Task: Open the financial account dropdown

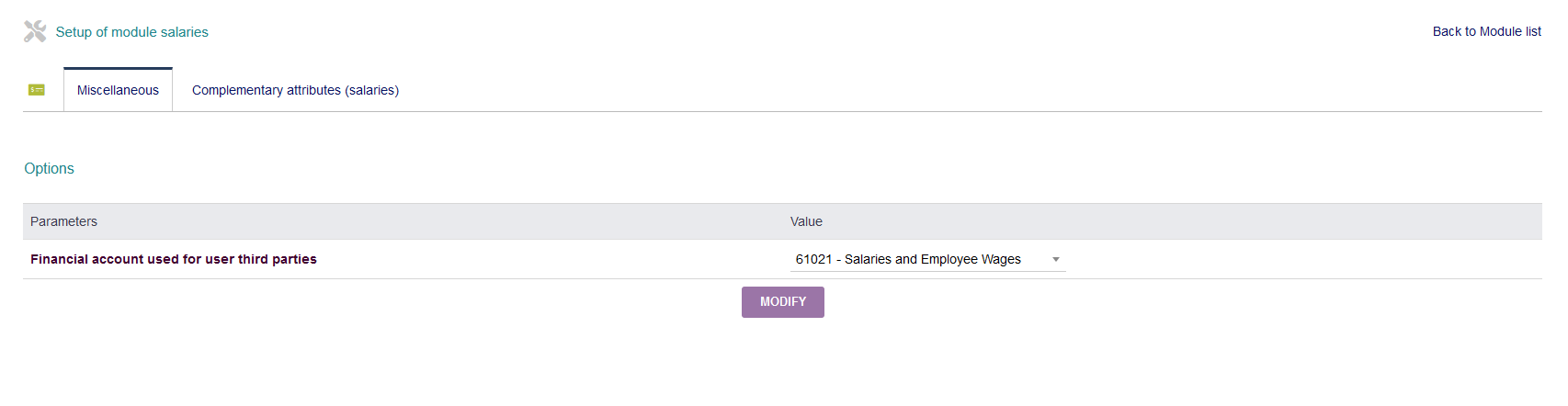Action: click(927, 260)
